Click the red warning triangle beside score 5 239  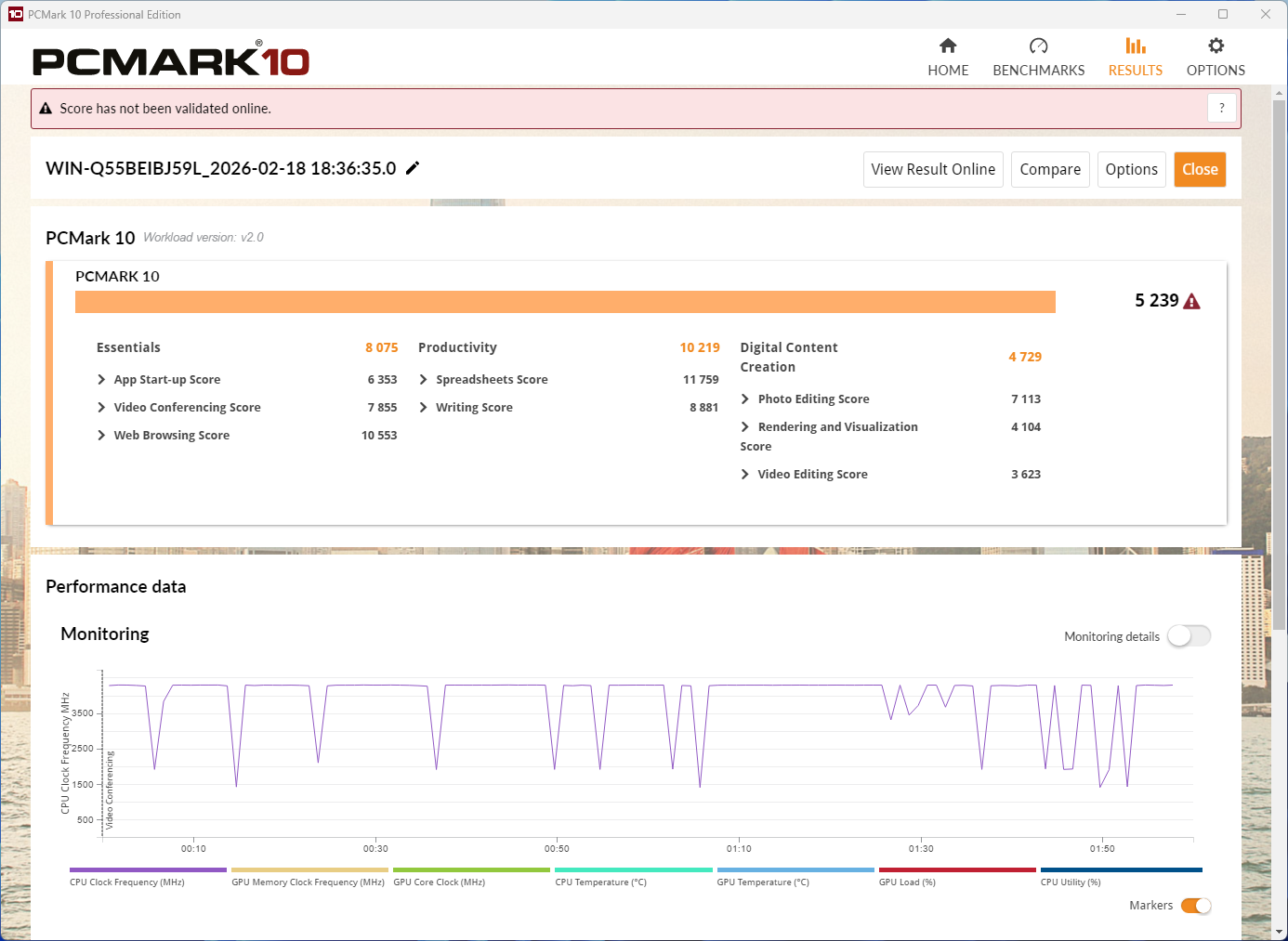point(1192,301)
